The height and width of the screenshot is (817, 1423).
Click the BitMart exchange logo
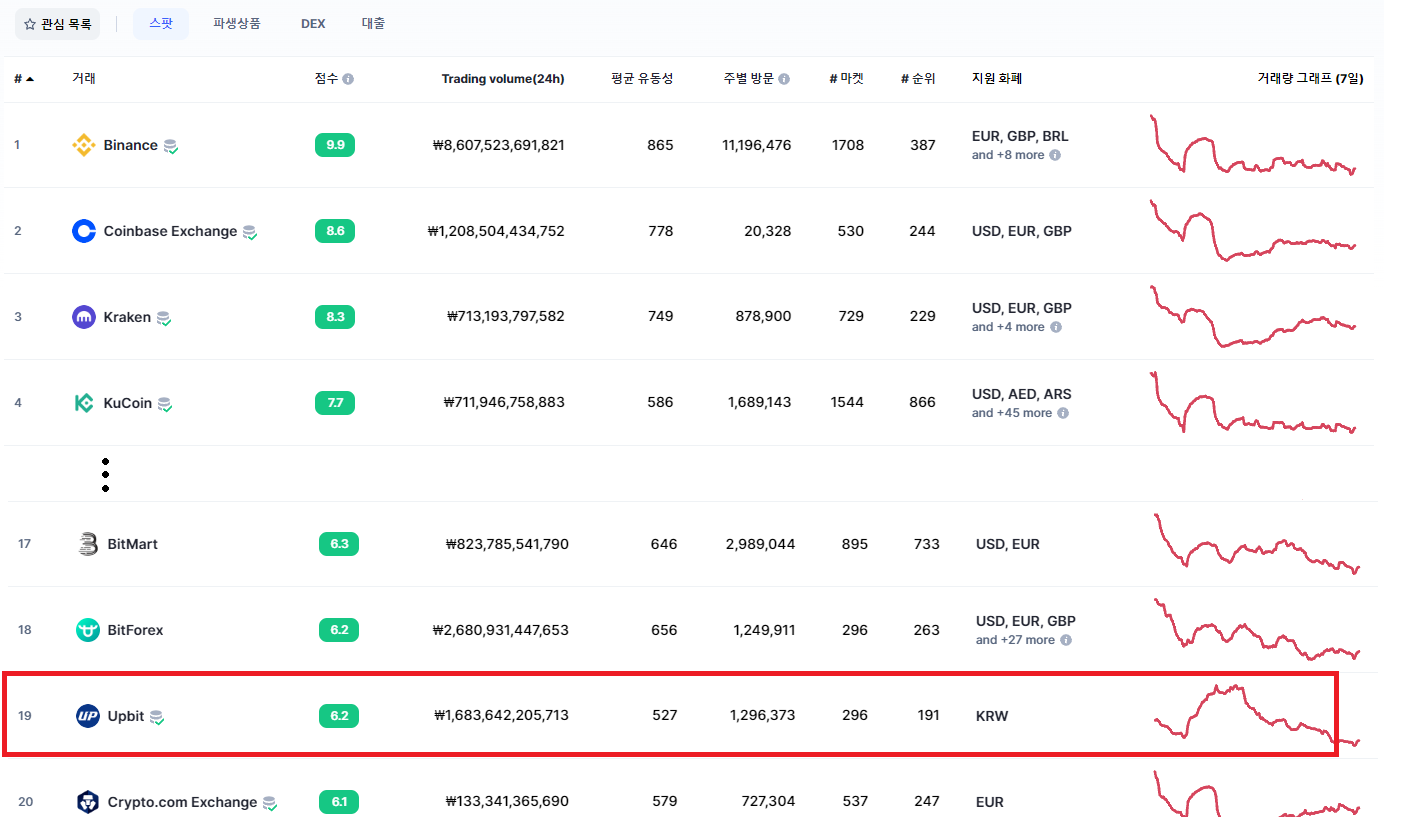coord(88,545)
